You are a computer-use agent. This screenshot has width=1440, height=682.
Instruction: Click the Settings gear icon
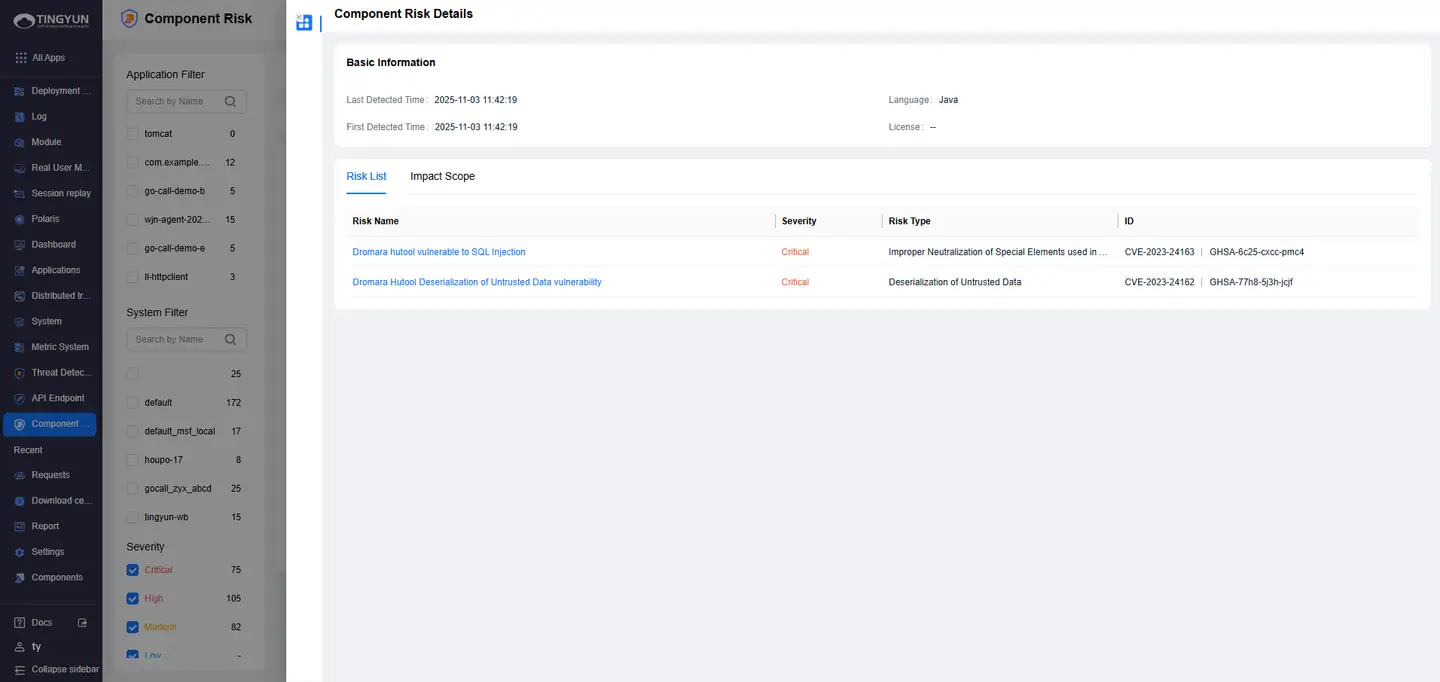[20, 552]
